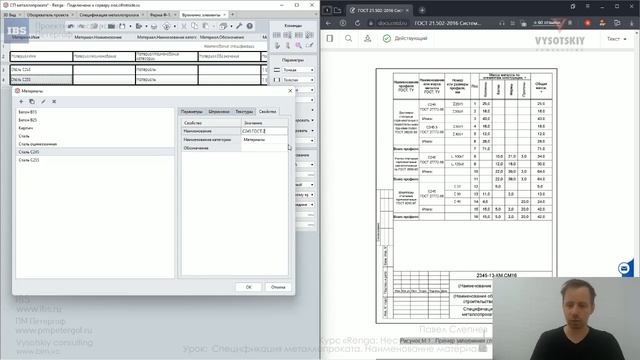Click the document search magnifier icon
640x360 pixels.
348,38
